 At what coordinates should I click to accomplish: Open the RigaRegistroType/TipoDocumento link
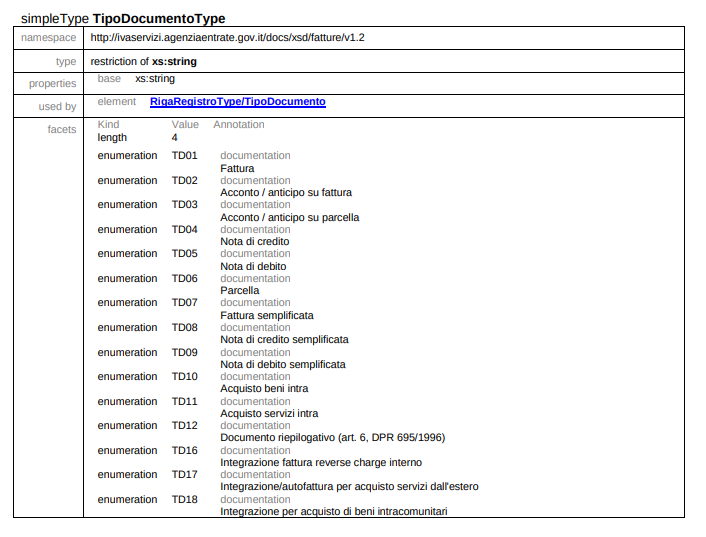point(237,102)
